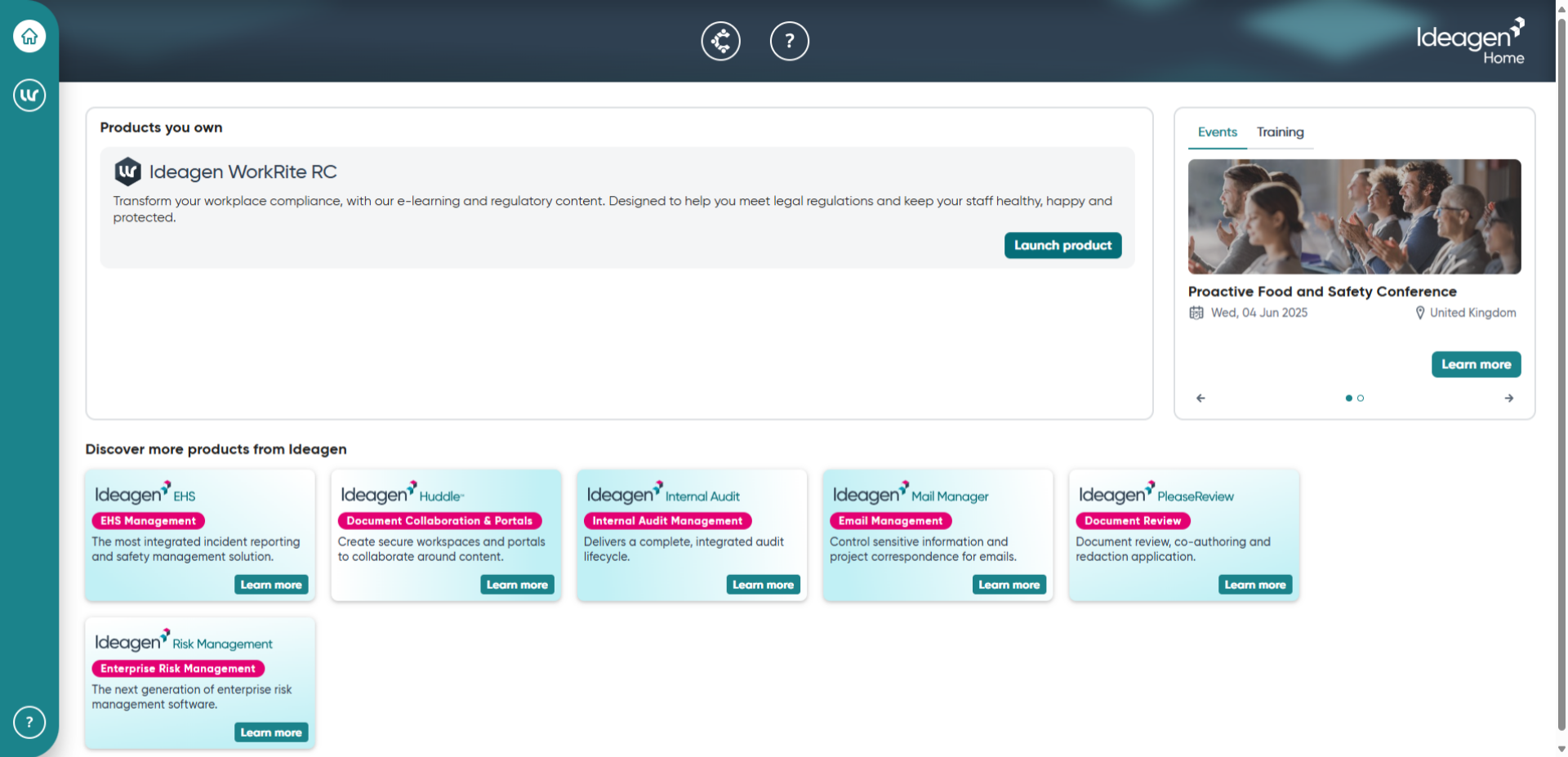This screenshot has height=757, width=1568.
Task: Click the Document Collaboration & Portals tag
Action: click(439, 521)
